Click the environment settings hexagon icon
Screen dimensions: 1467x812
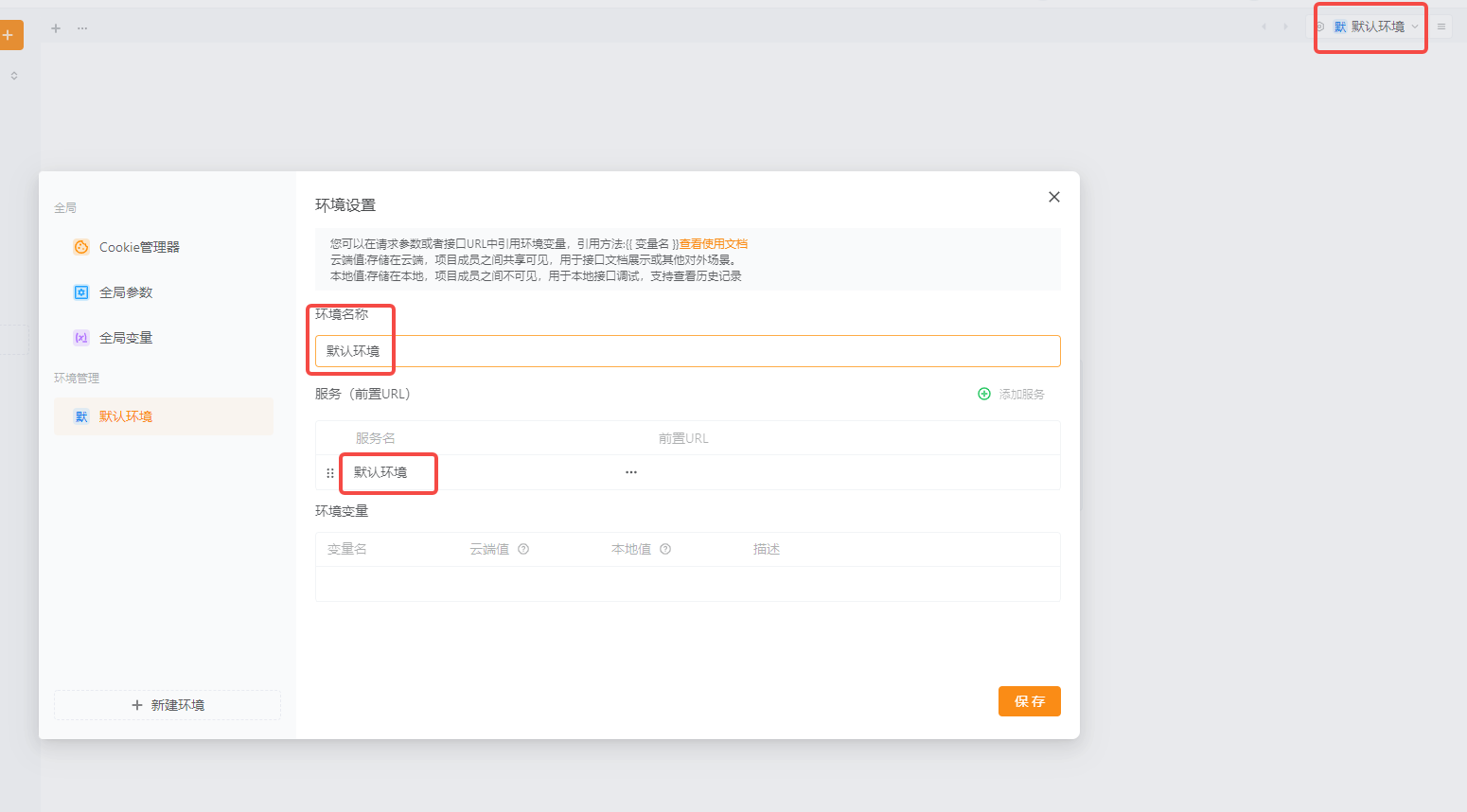(1319, 26)
